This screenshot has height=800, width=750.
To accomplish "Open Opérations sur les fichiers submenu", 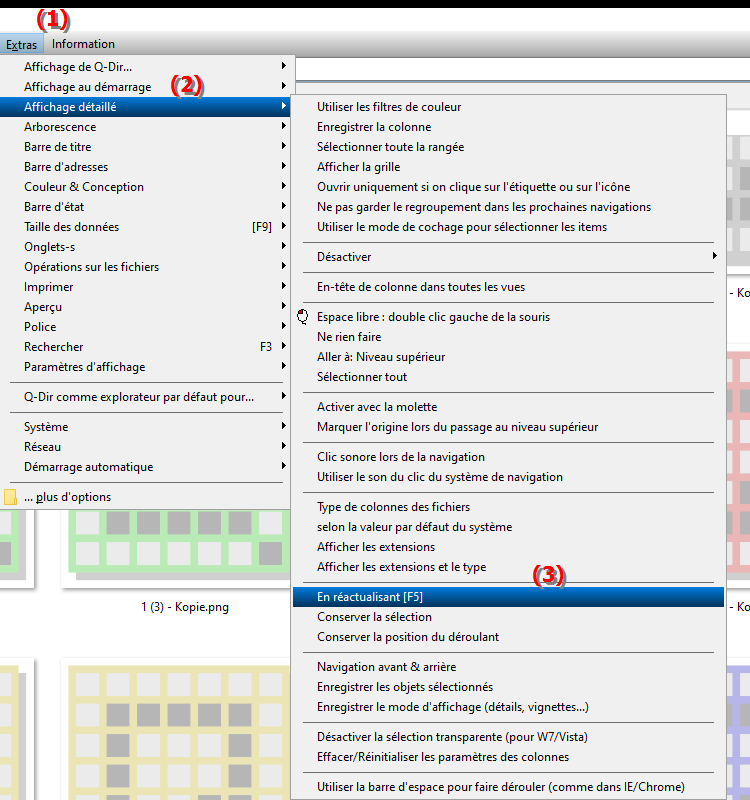I will click(147, 266).
